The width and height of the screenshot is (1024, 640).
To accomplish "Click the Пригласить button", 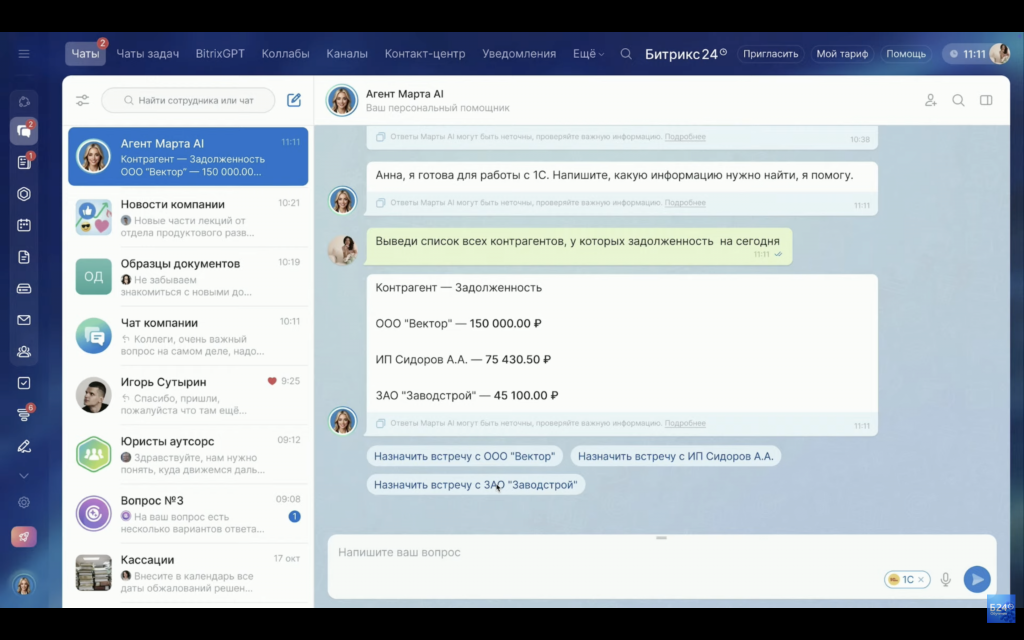I will [x=771, y=54].
